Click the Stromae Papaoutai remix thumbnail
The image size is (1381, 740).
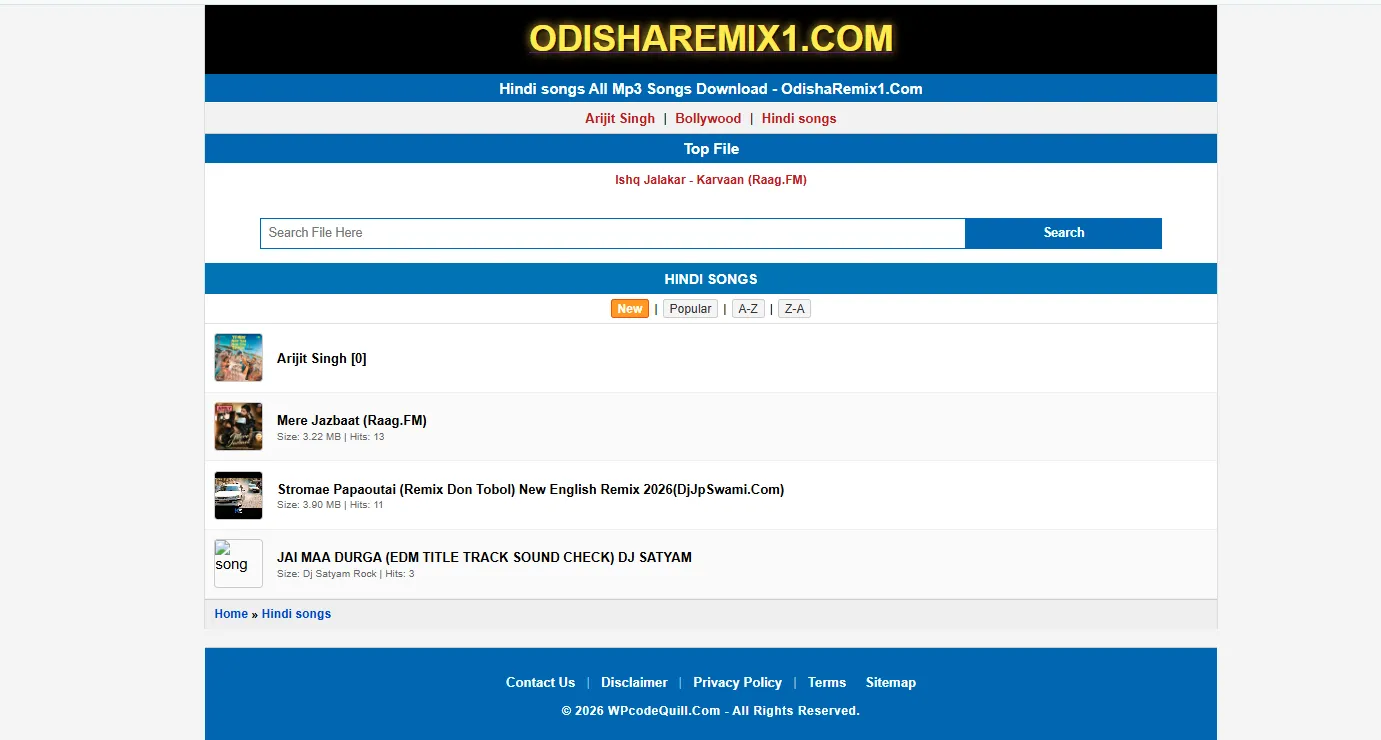coord(238,496)
